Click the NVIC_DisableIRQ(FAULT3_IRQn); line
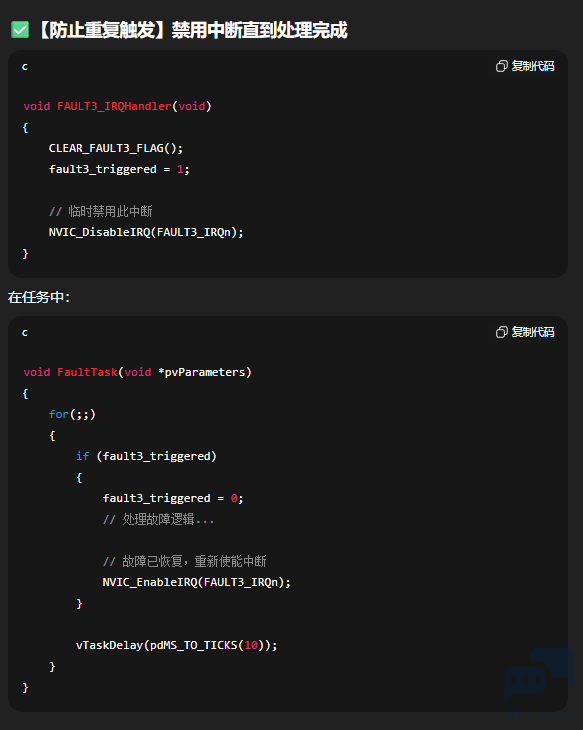Viewport: 583px width, 730px height. tap(146, 232)
